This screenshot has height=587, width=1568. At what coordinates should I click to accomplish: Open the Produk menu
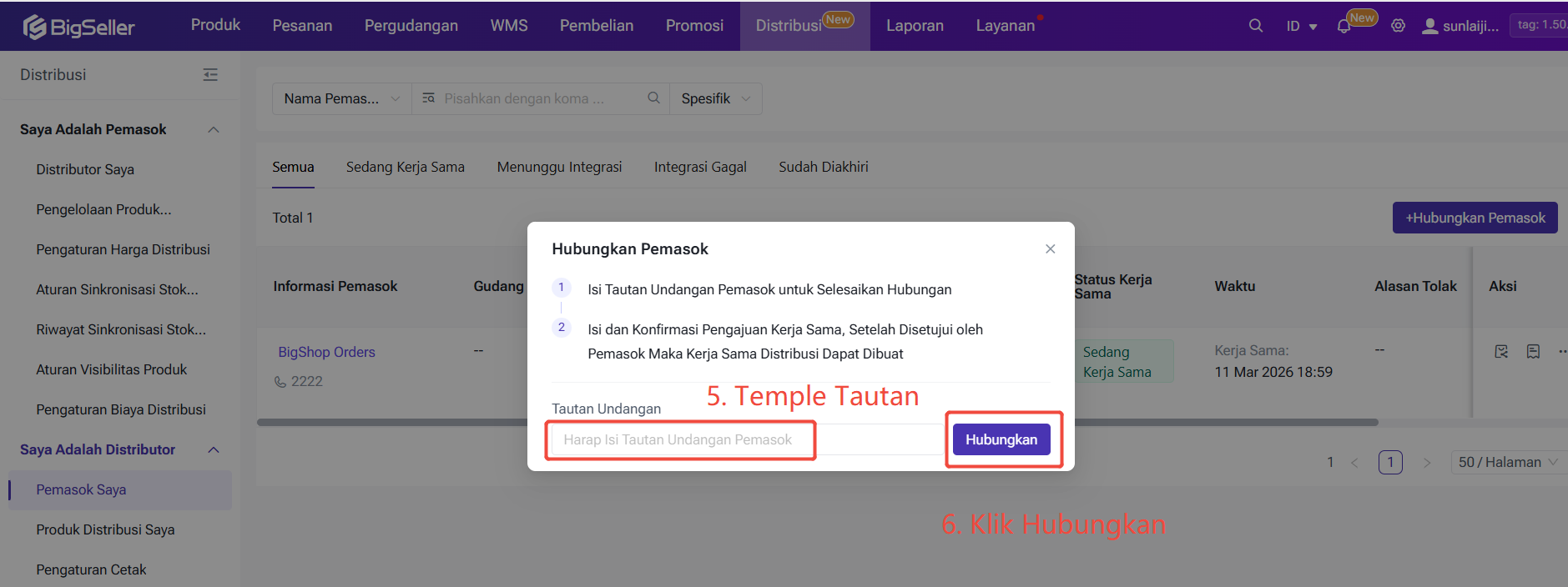point(215,25)
